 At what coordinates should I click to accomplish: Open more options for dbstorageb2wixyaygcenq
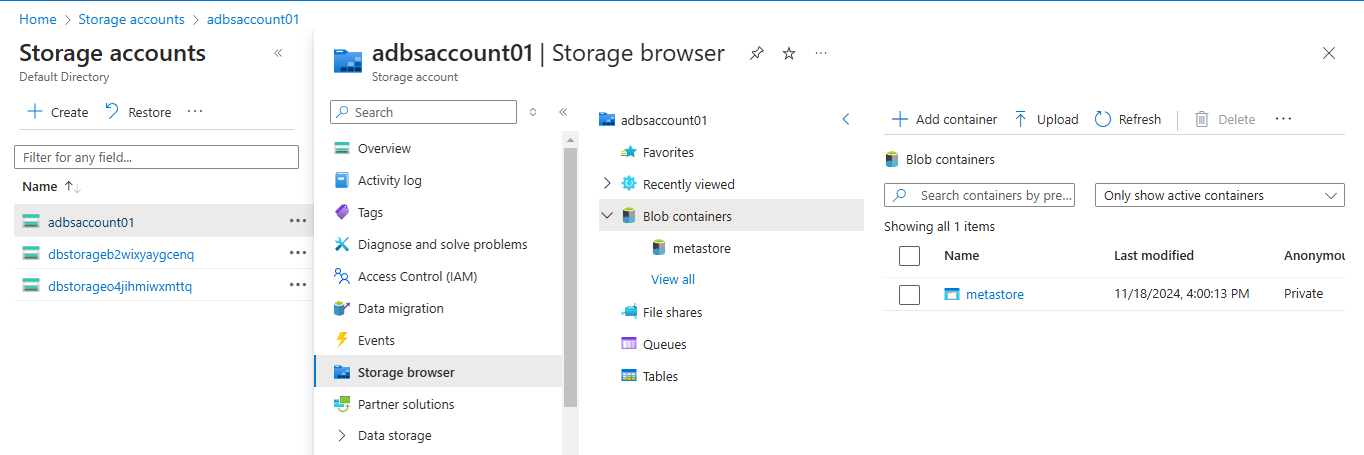pos(297,253)
